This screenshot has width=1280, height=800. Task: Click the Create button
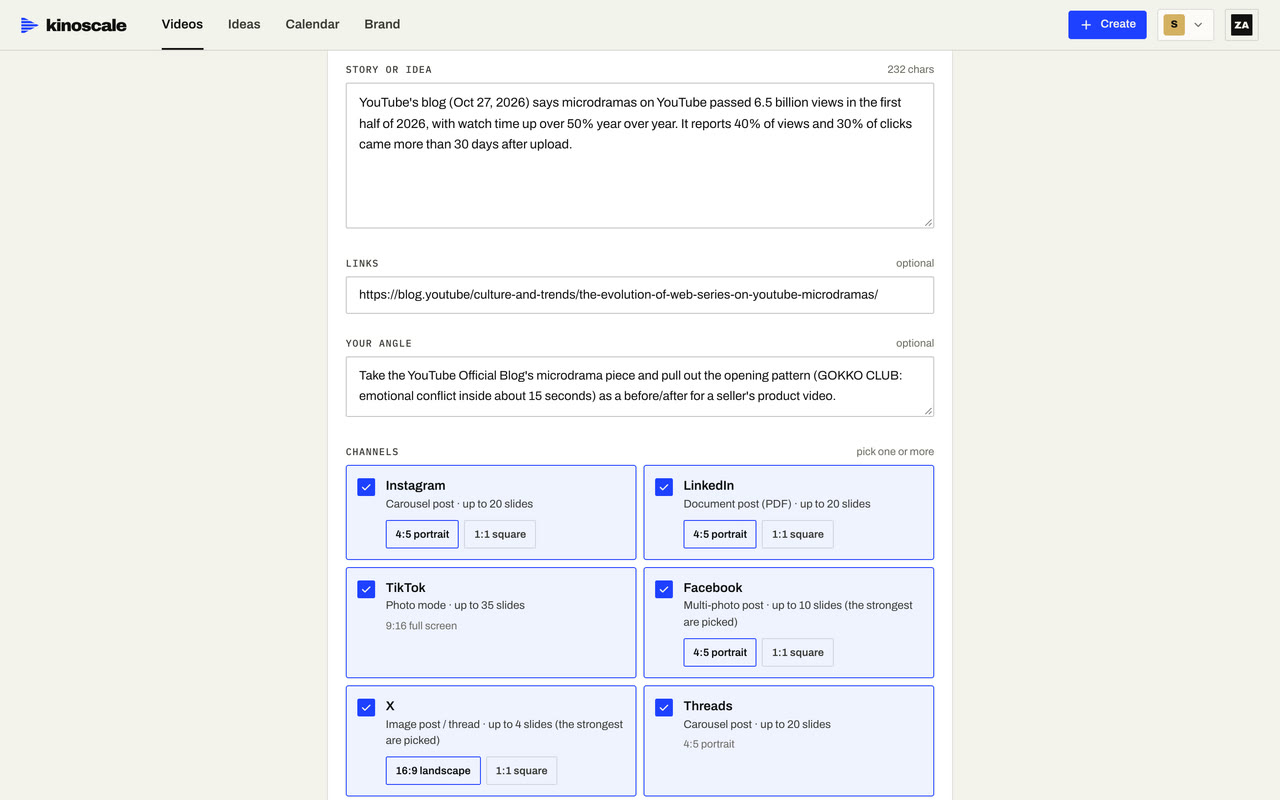(x=1107, y=25)
